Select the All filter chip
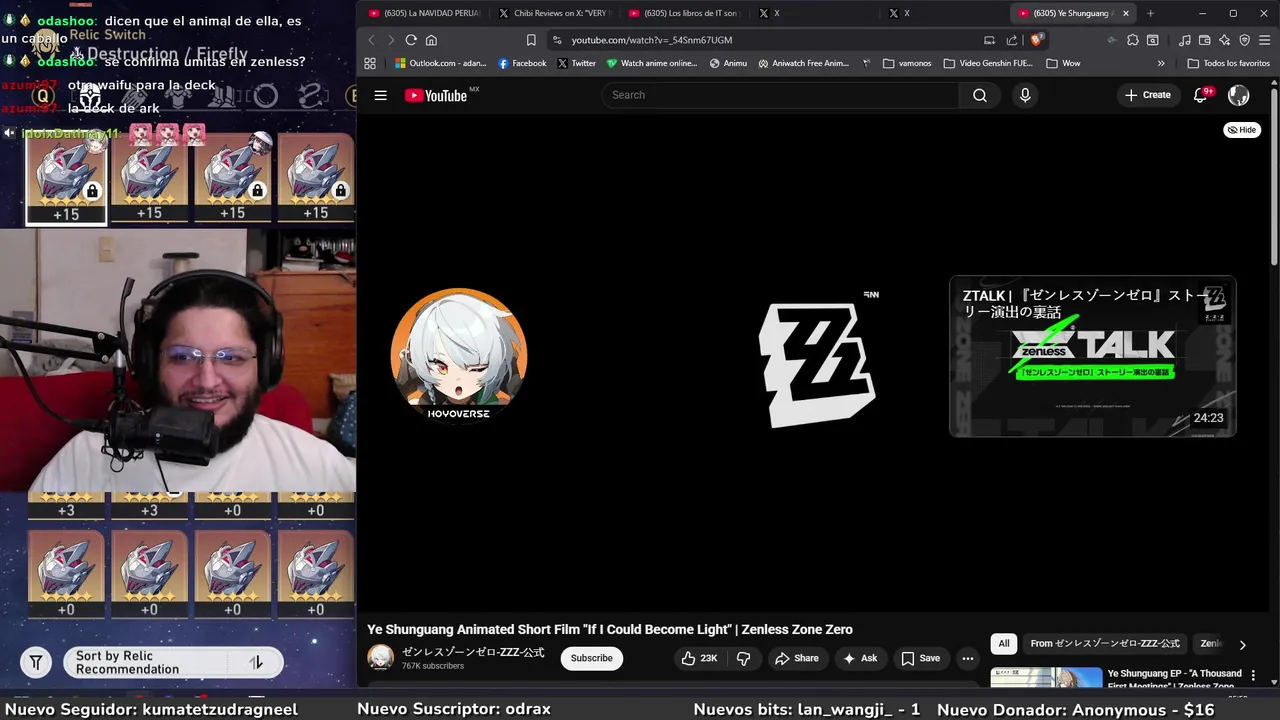This screenshot has height=720, width=1280. click(1004, 644)
